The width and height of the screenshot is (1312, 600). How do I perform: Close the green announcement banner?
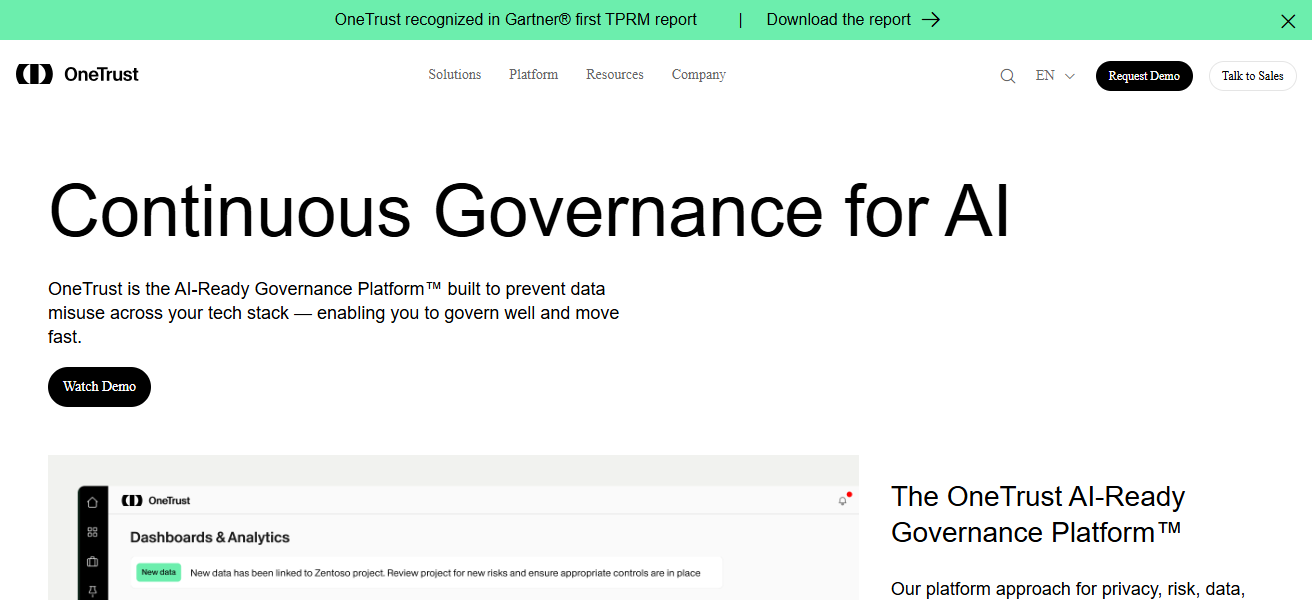tap(1288, 20)
